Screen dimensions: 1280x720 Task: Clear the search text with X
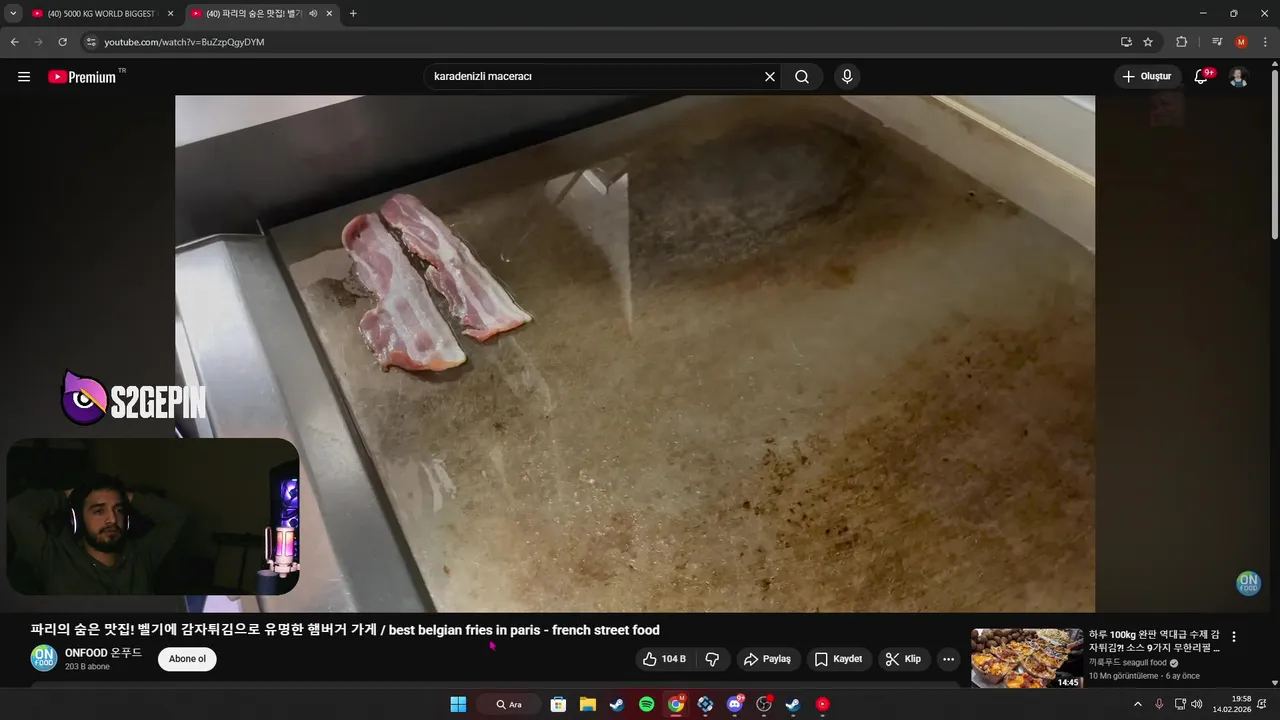[x=770, y=77]
